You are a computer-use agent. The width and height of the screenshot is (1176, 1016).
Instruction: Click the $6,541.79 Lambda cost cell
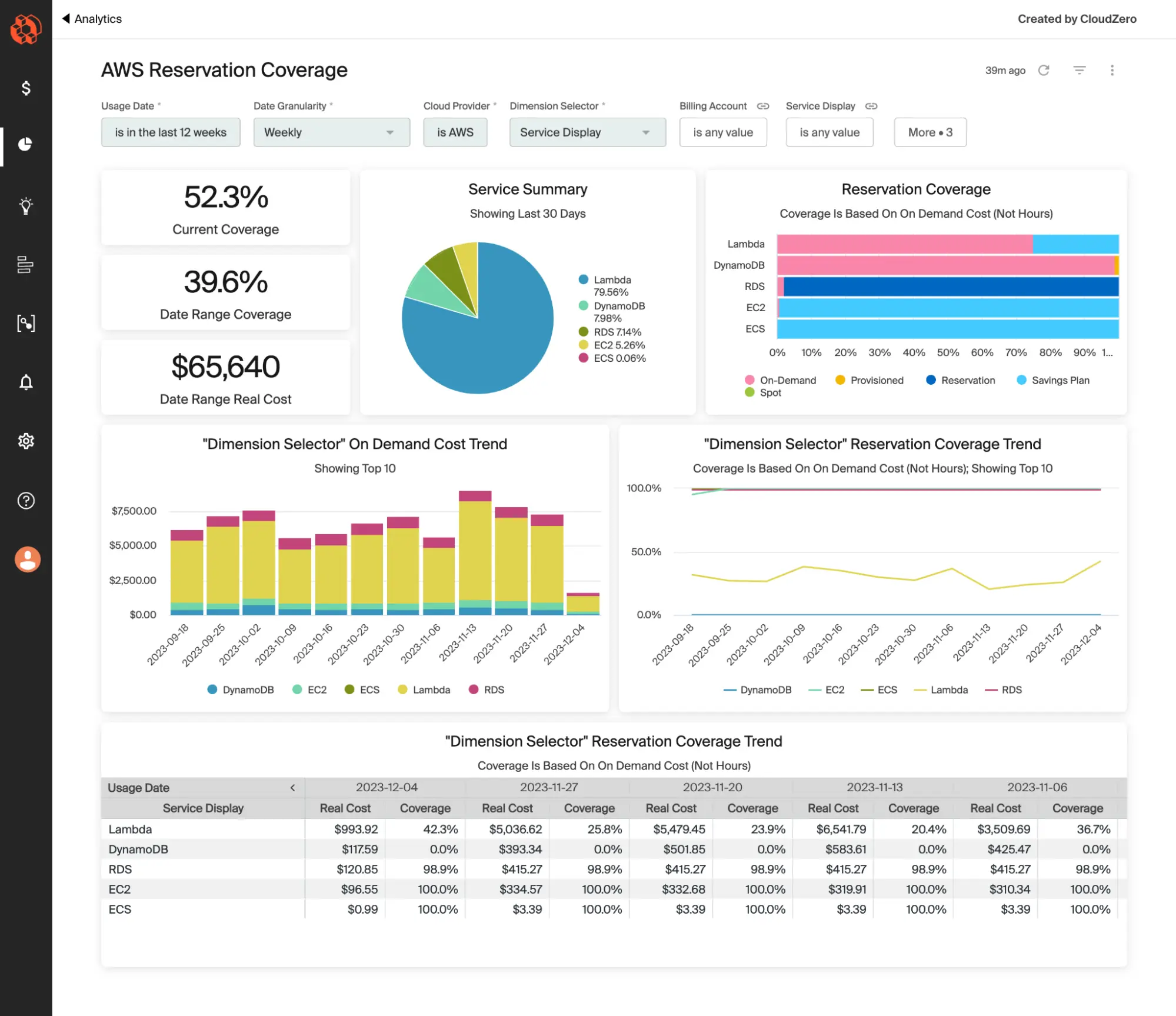point(841,830)
